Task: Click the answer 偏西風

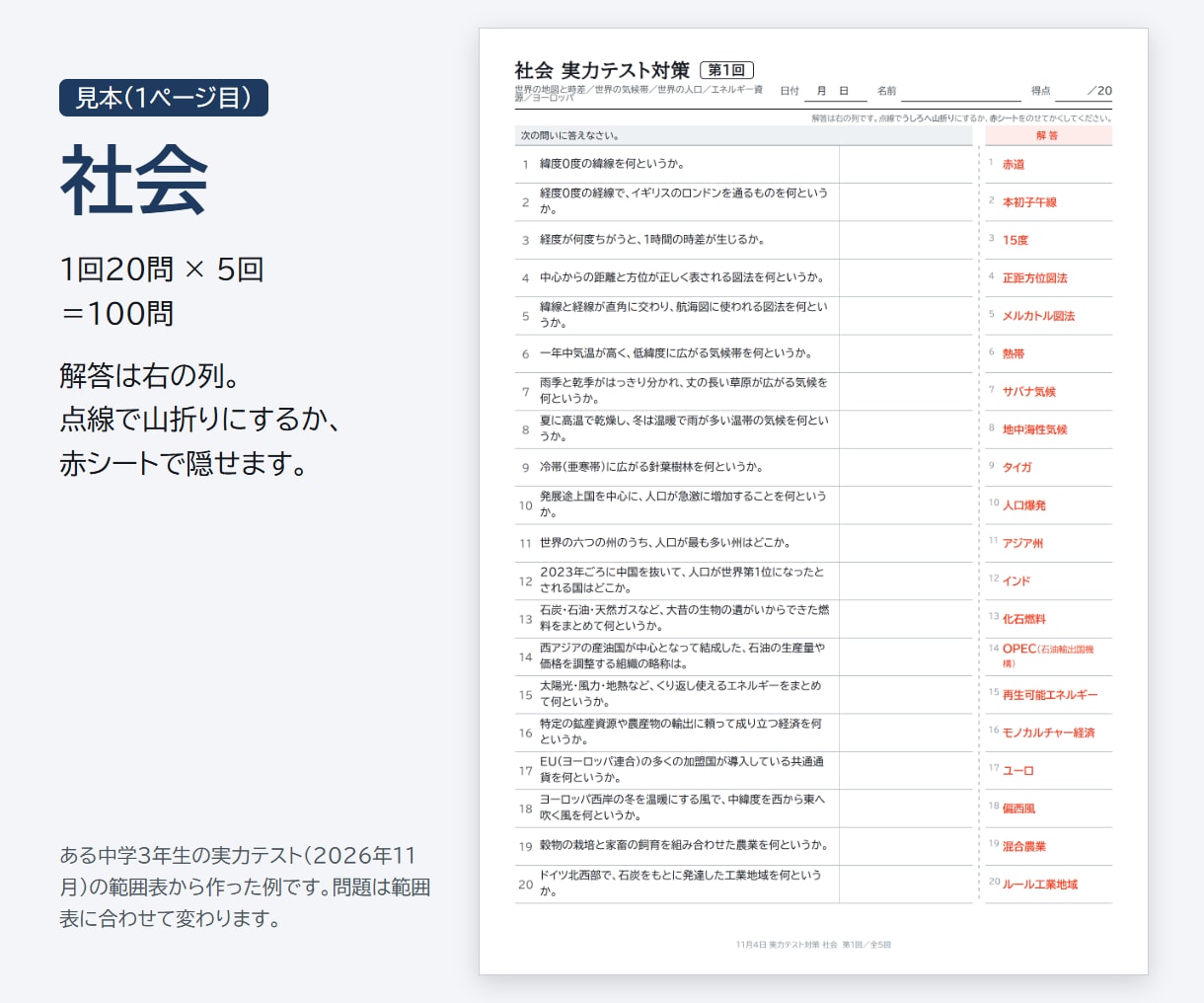Action: 1019,809
